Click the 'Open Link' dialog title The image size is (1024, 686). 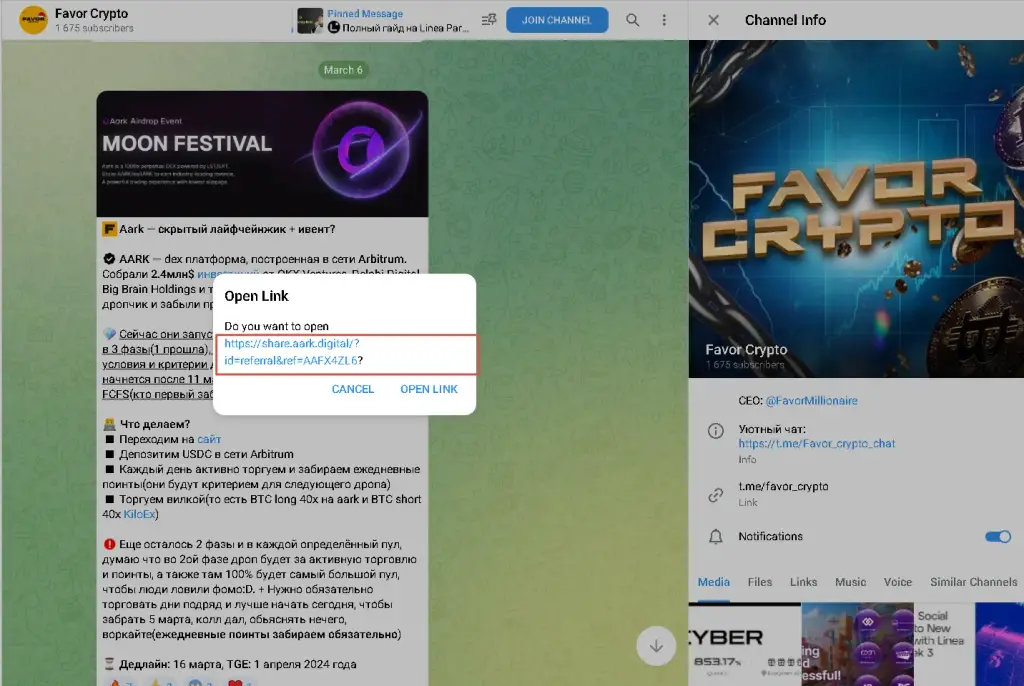(x=256, y=296)
